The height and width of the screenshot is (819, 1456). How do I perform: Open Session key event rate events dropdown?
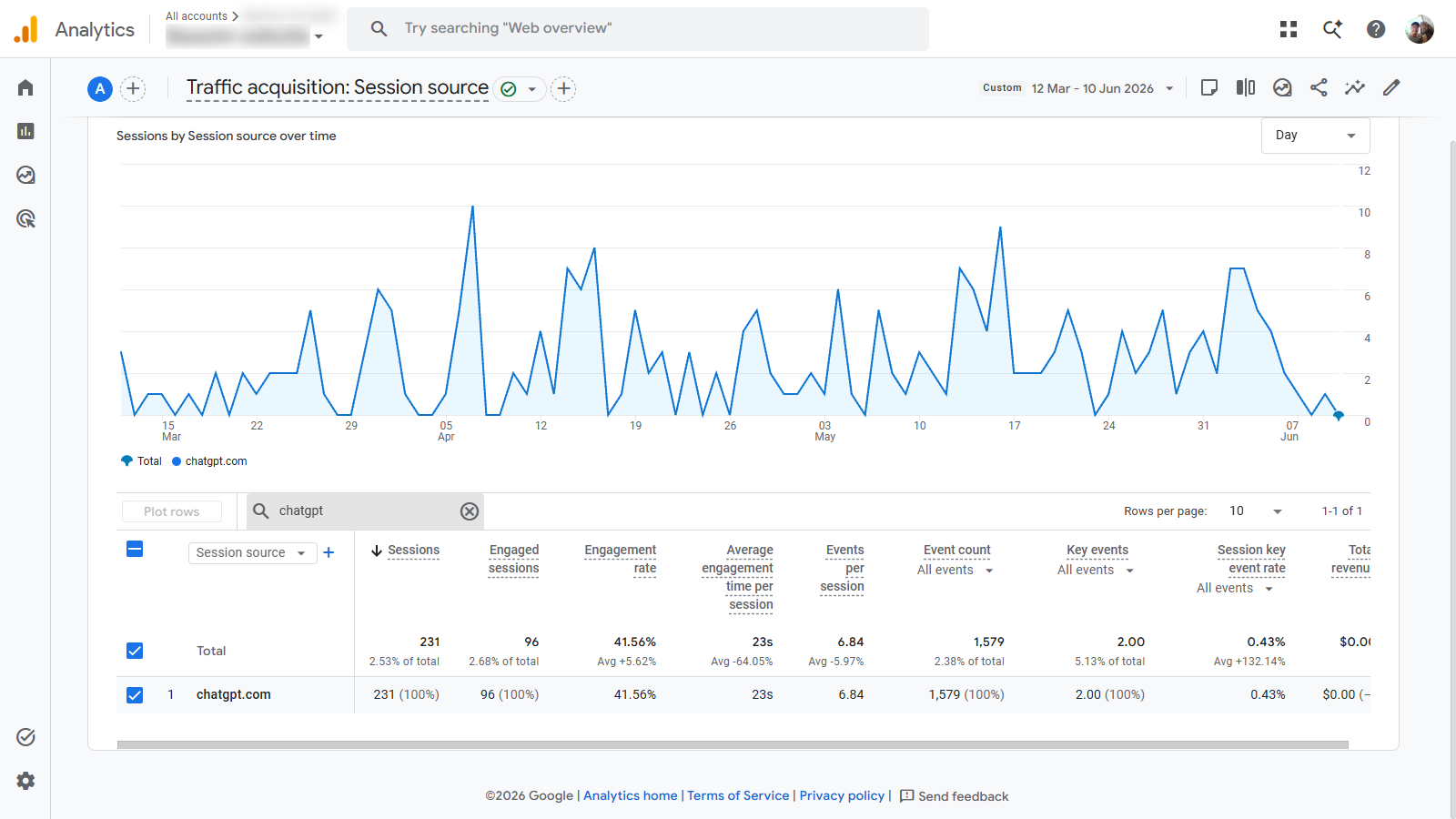tap(1236, 589)
